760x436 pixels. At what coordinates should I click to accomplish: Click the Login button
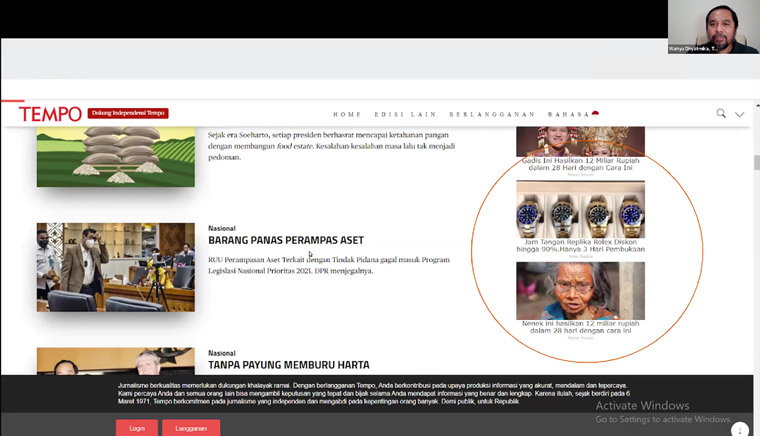(x=137, y=428)
